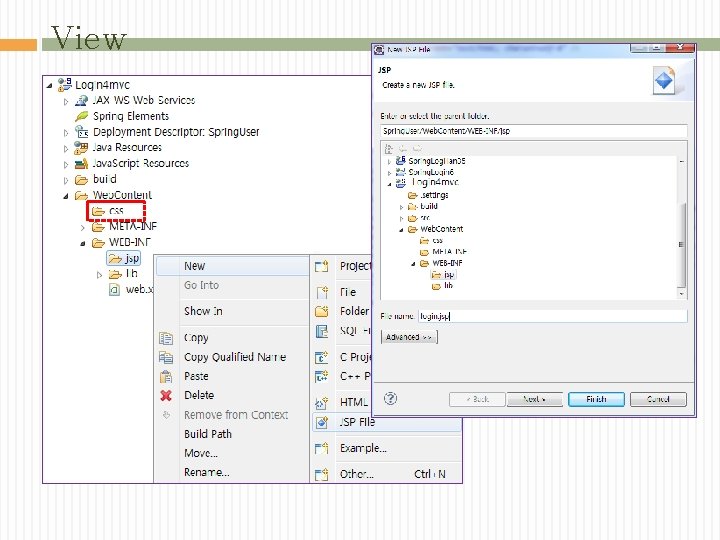This screenshot has height=540, width=720.
Task: Click the new Folder icon in submenu
Action: tap(322, 311)
